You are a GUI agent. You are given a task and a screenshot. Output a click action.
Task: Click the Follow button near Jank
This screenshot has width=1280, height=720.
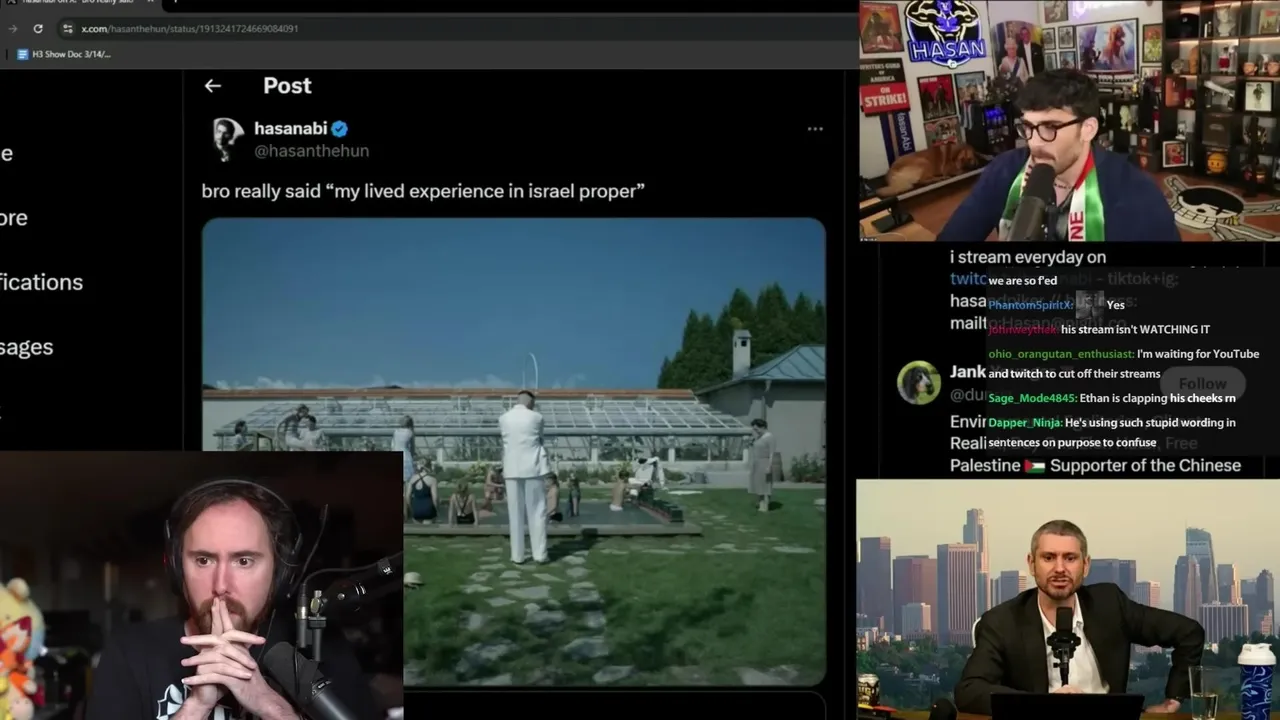tap(1202, 384)
